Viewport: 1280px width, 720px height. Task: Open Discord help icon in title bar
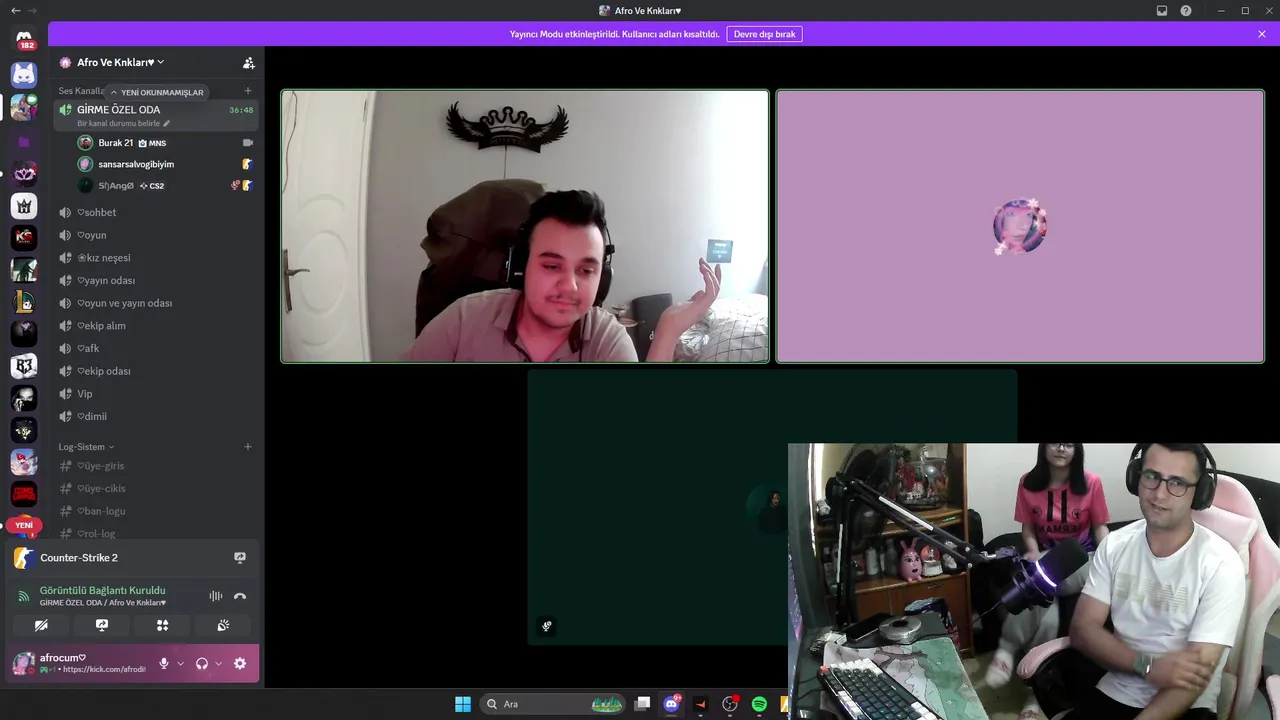pos(1186,11)
